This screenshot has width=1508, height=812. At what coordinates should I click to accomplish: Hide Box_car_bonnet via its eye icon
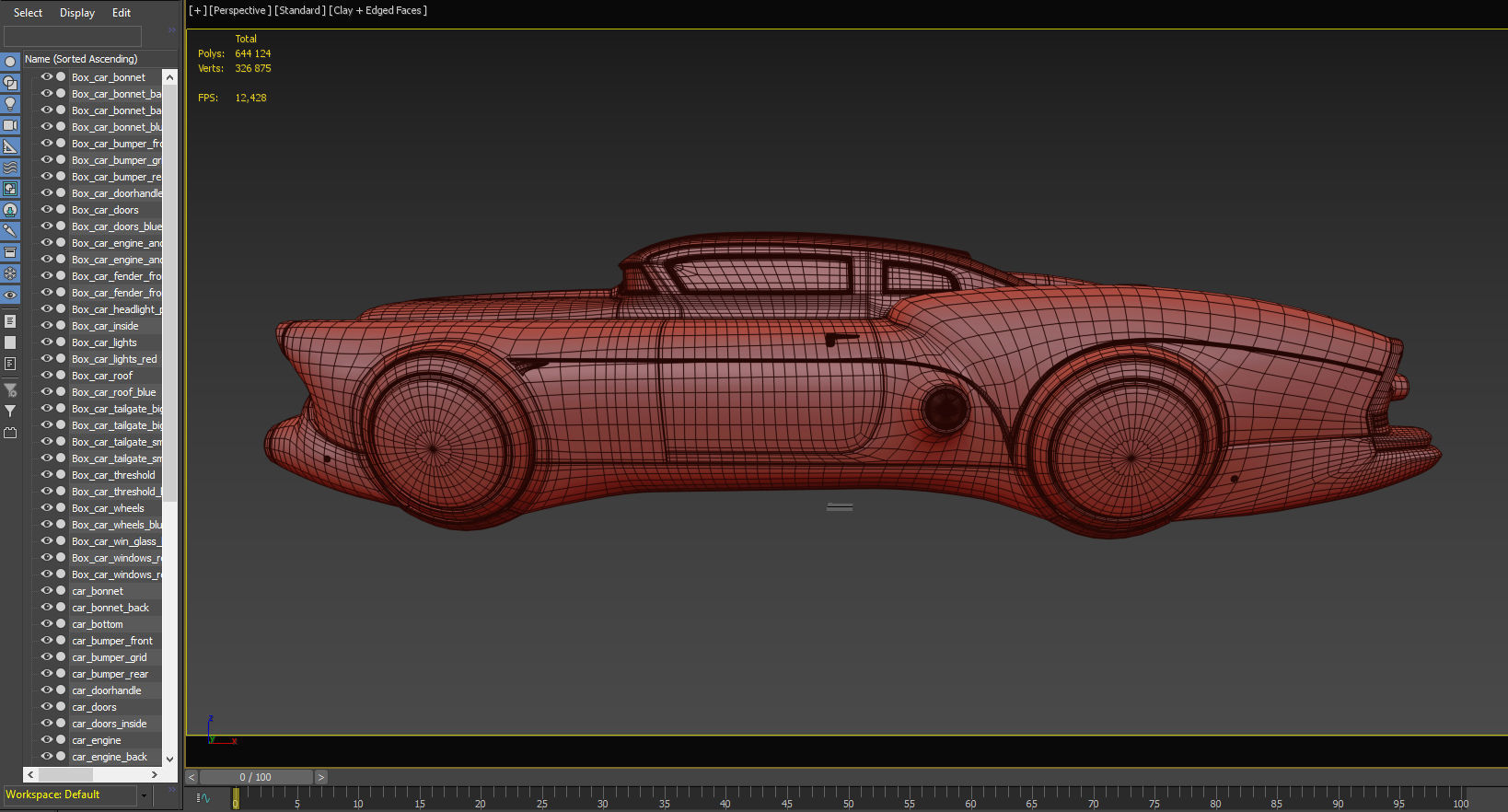click(47, 77)
